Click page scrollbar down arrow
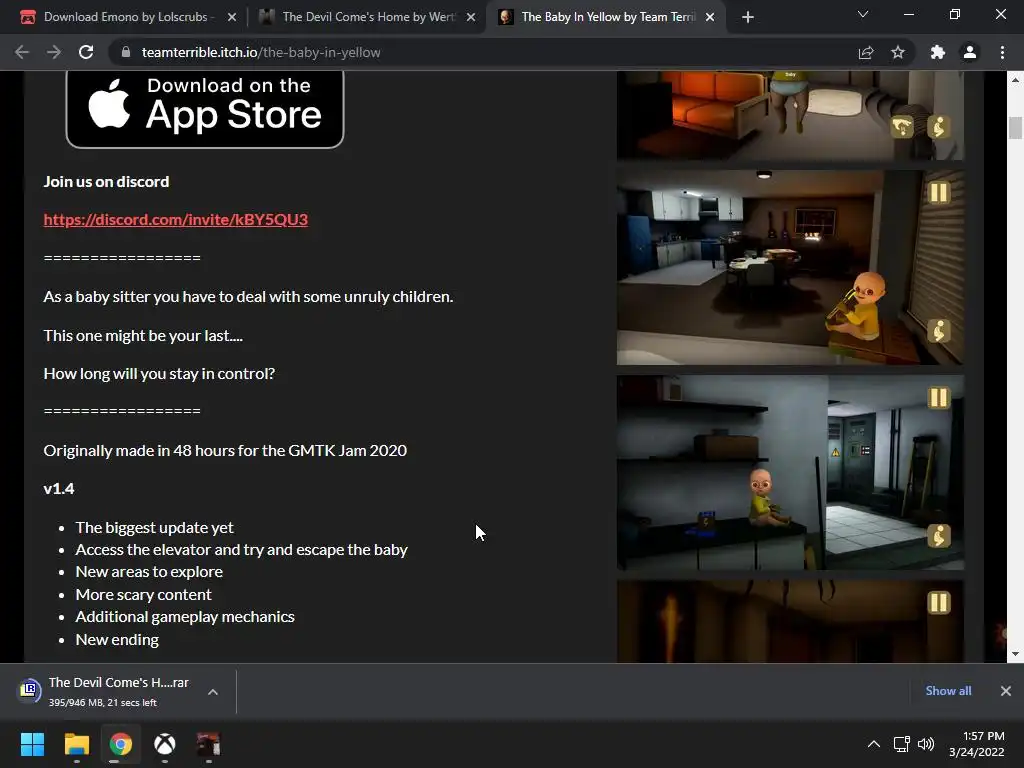 point(1015,654)
